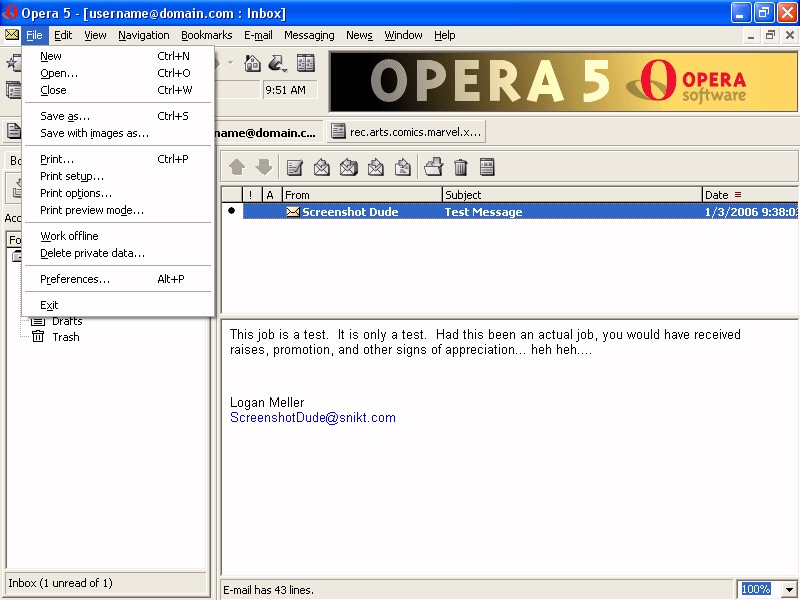The image size is (800, 600).
Task: Open Print setup... menu entry
Action: (x=118, y=176)
